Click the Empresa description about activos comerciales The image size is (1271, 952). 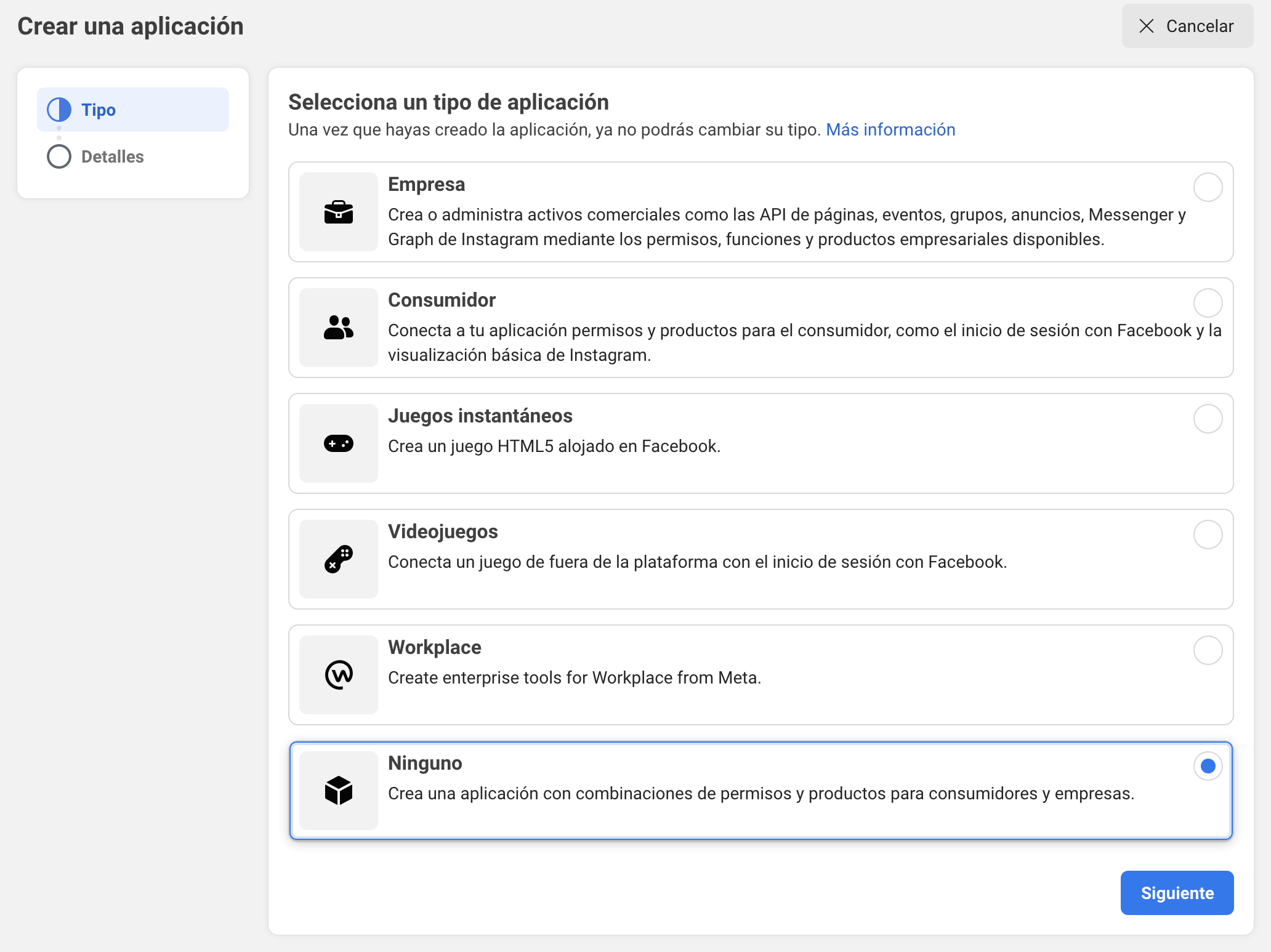[x=787, y=227]
